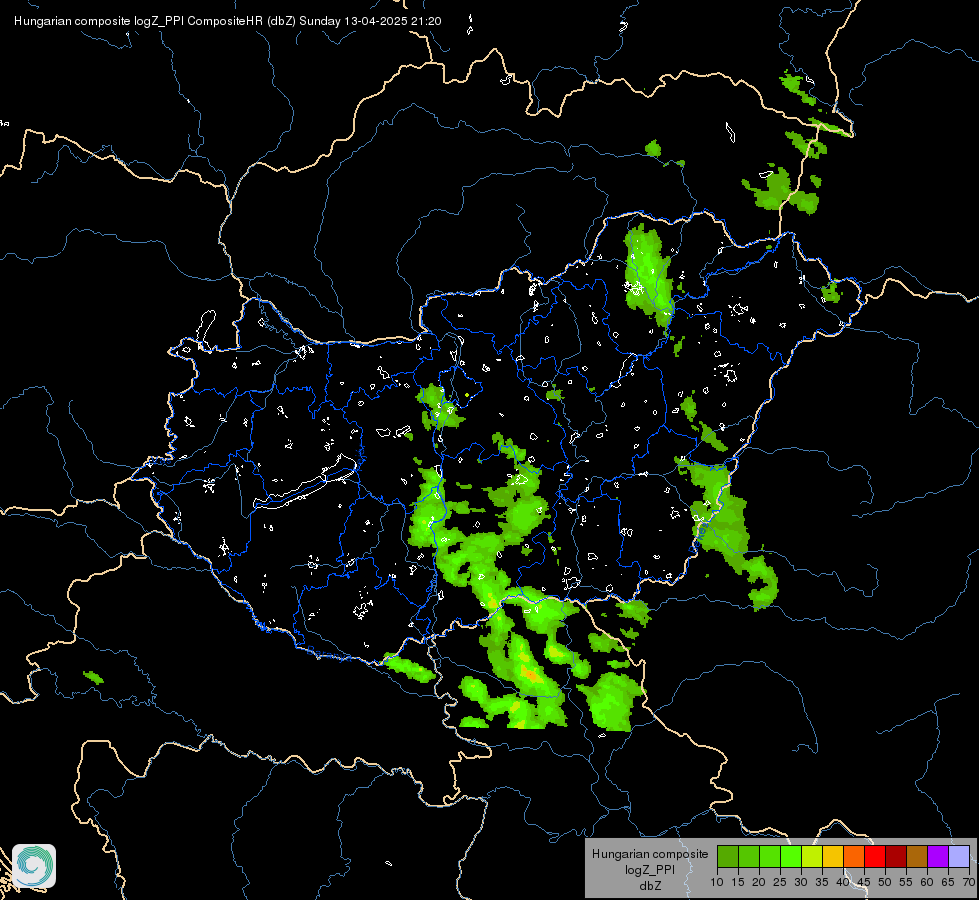Screen dimensions: 979x900
Task: Select the 65–70 dBZ lavender legend swatch
Action: pos(959,856)
